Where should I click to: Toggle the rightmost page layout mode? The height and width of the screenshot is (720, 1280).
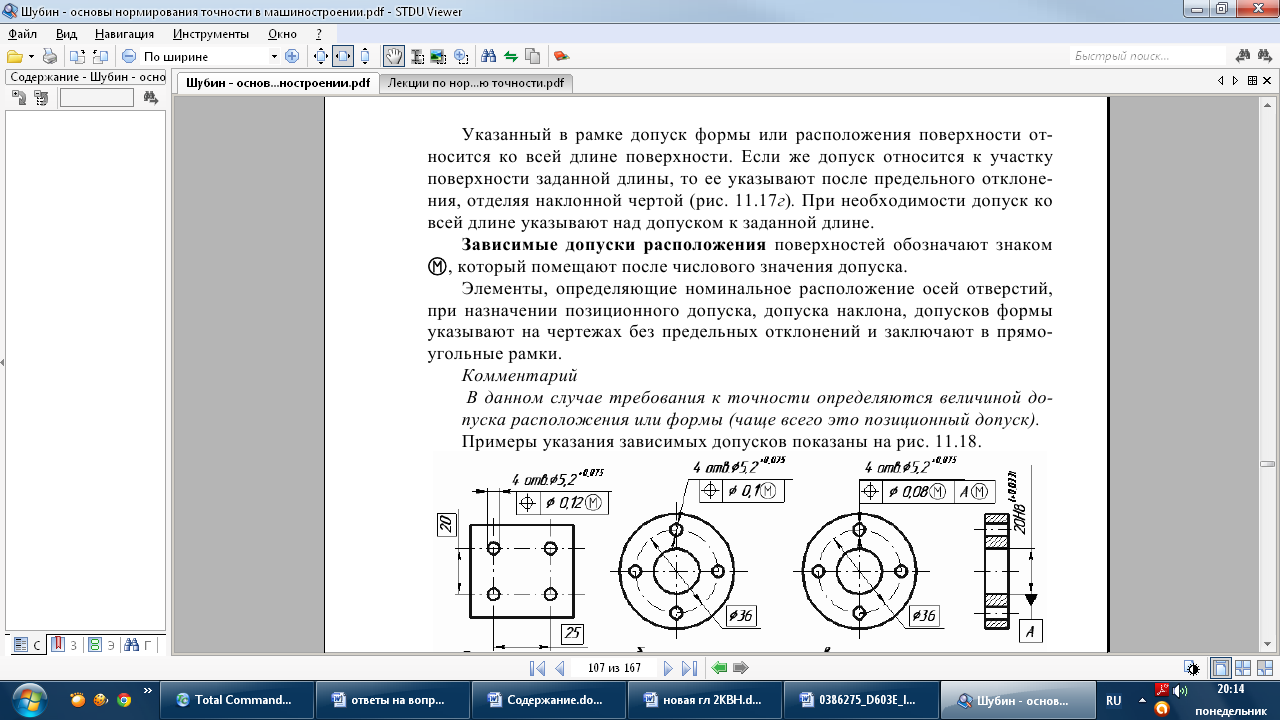[1265, 668]
